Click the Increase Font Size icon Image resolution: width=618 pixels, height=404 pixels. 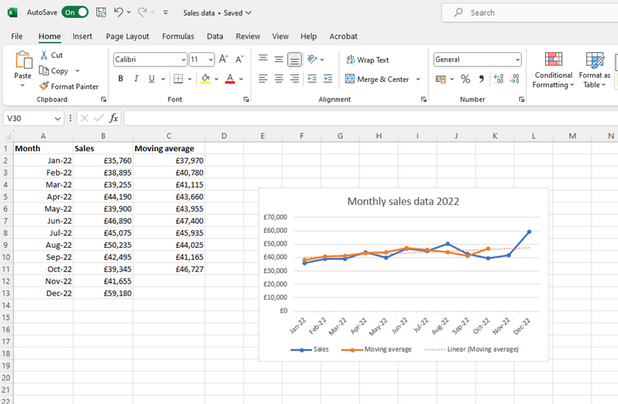(223, 59)
